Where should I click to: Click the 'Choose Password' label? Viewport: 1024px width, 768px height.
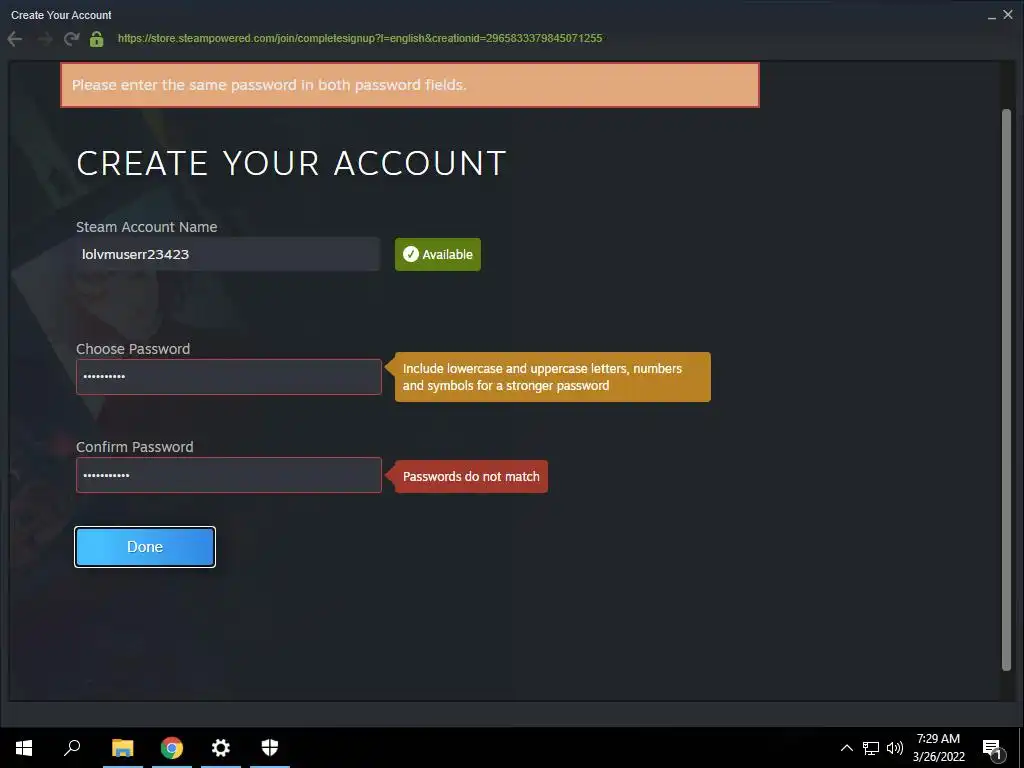133,349
